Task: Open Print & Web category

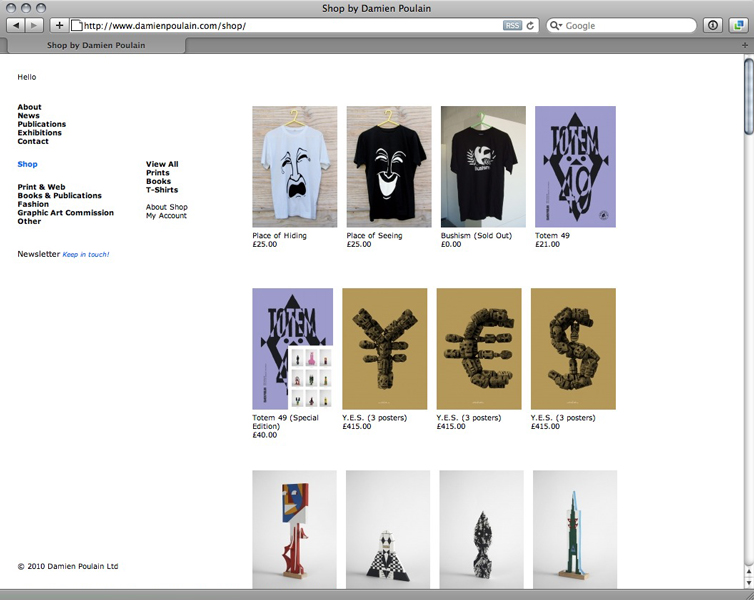Action: [x=41, y=187]
